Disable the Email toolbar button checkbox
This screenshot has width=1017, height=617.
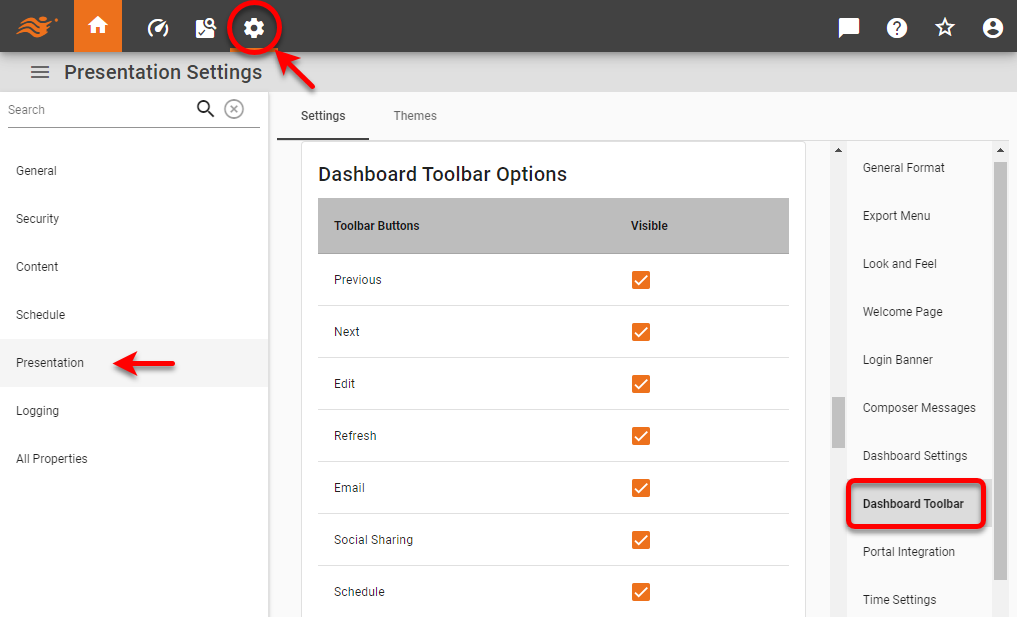tap(640, 488)
